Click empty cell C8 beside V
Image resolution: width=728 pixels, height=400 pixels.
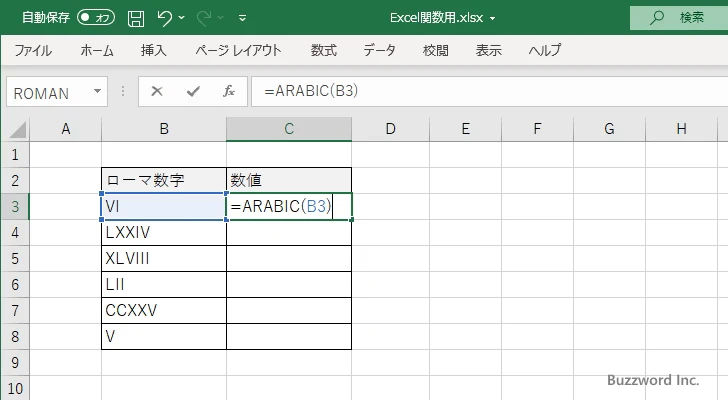tap(289, 336)
